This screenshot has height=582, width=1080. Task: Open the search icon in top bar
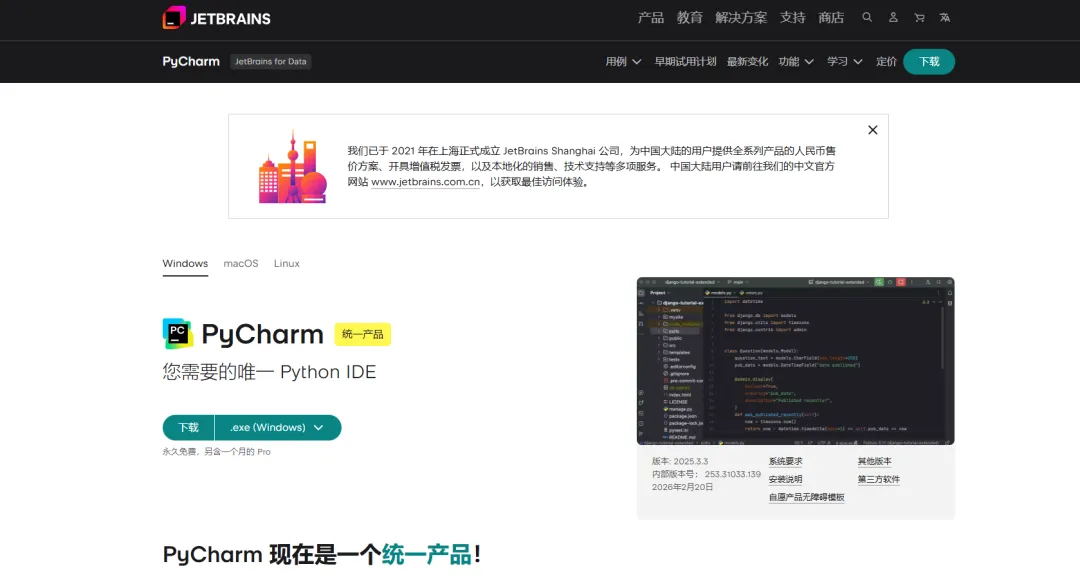pos(867,18)
